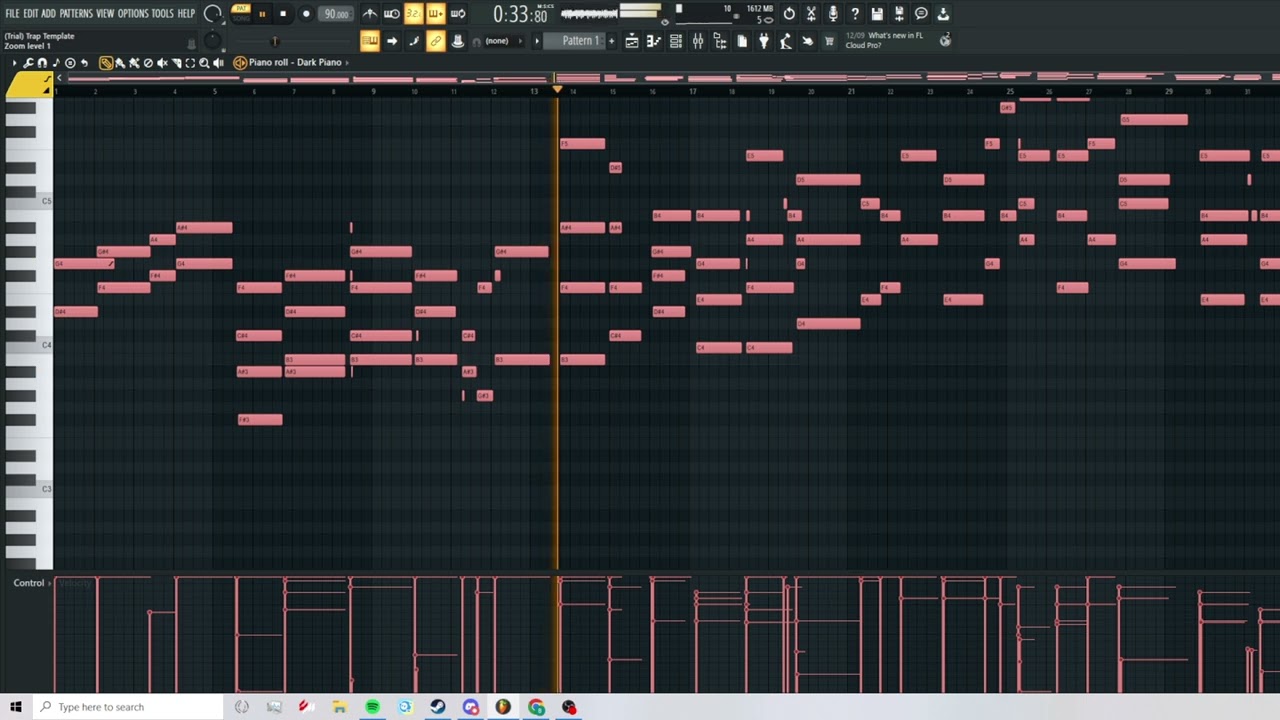Open the browser file tree icon
Image resolution: width=1280 pixels, height=720 pixels.
tap(720, 41)
